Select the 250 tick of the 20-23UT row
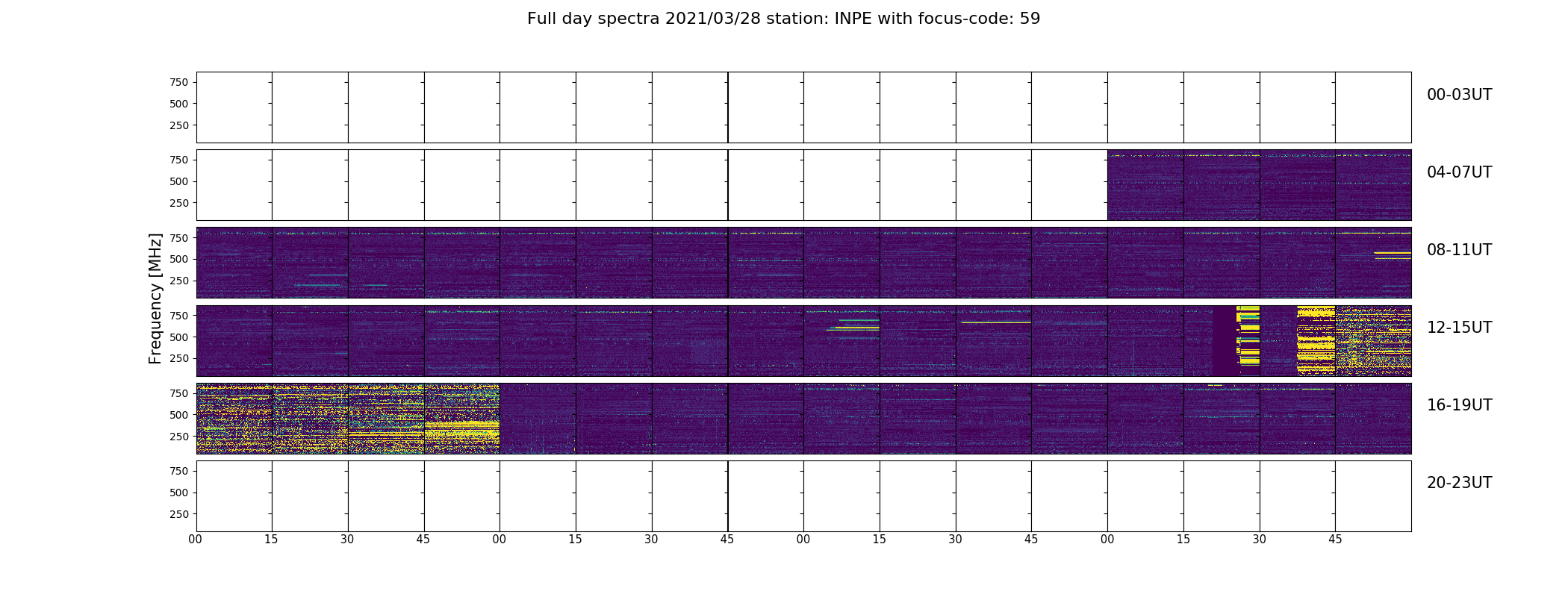This screenshot has width=1568, height=597. tap(178, 514)
